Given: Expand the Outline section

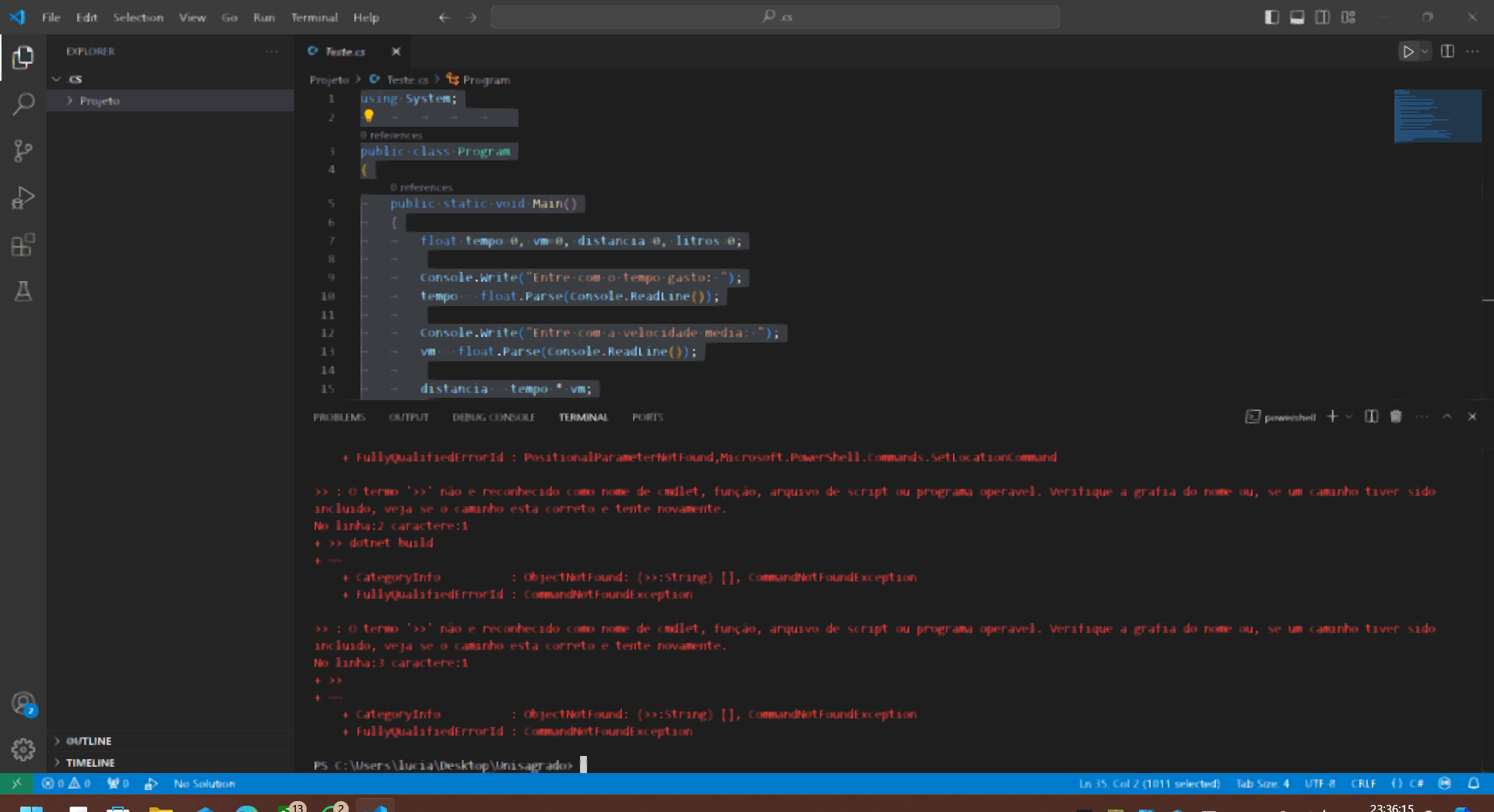Looking at the screenshot, I should point(88,741).
